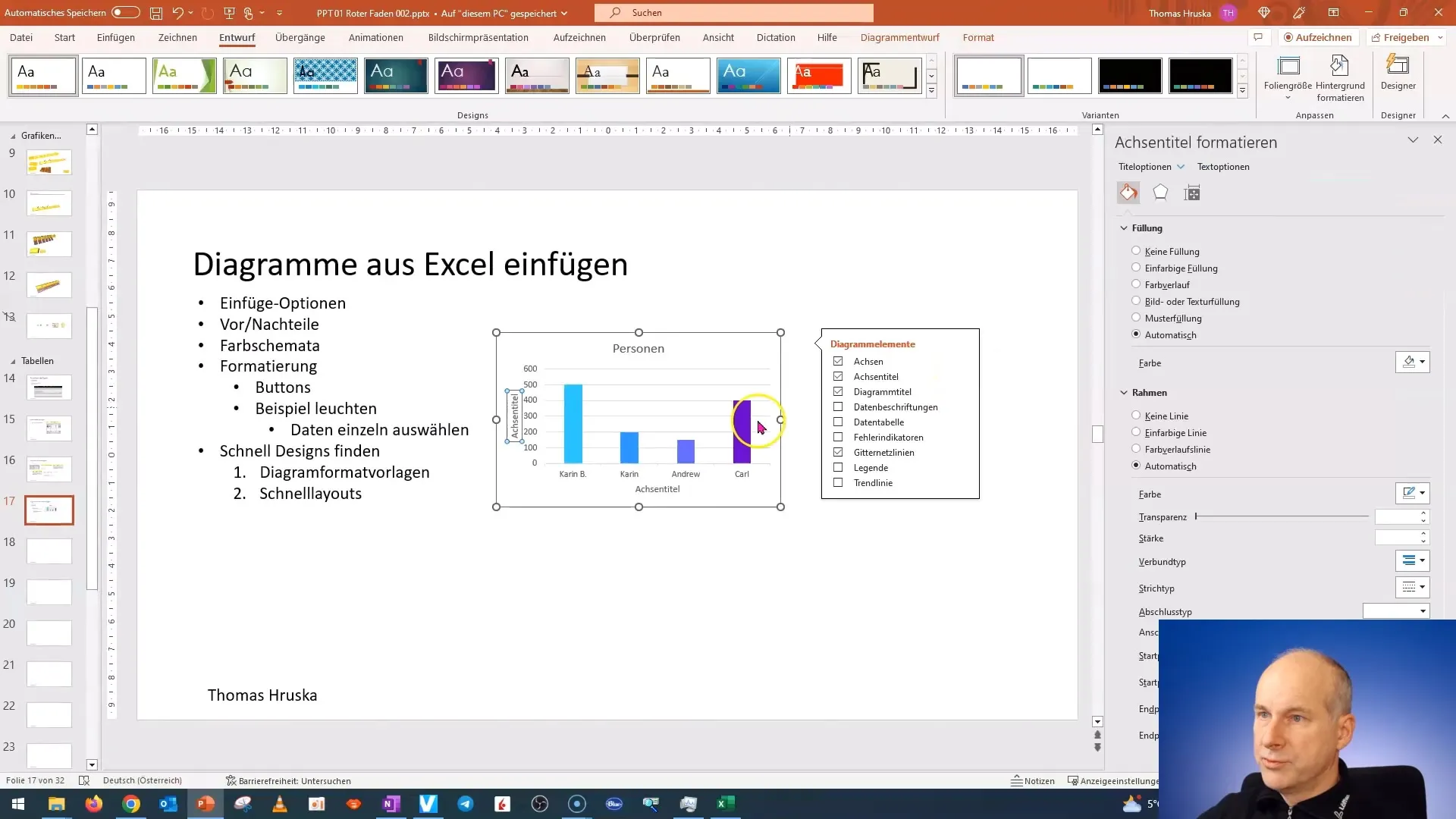
Task: Click the pentagon/shape icon in format panel
Action: (1159, 192)
